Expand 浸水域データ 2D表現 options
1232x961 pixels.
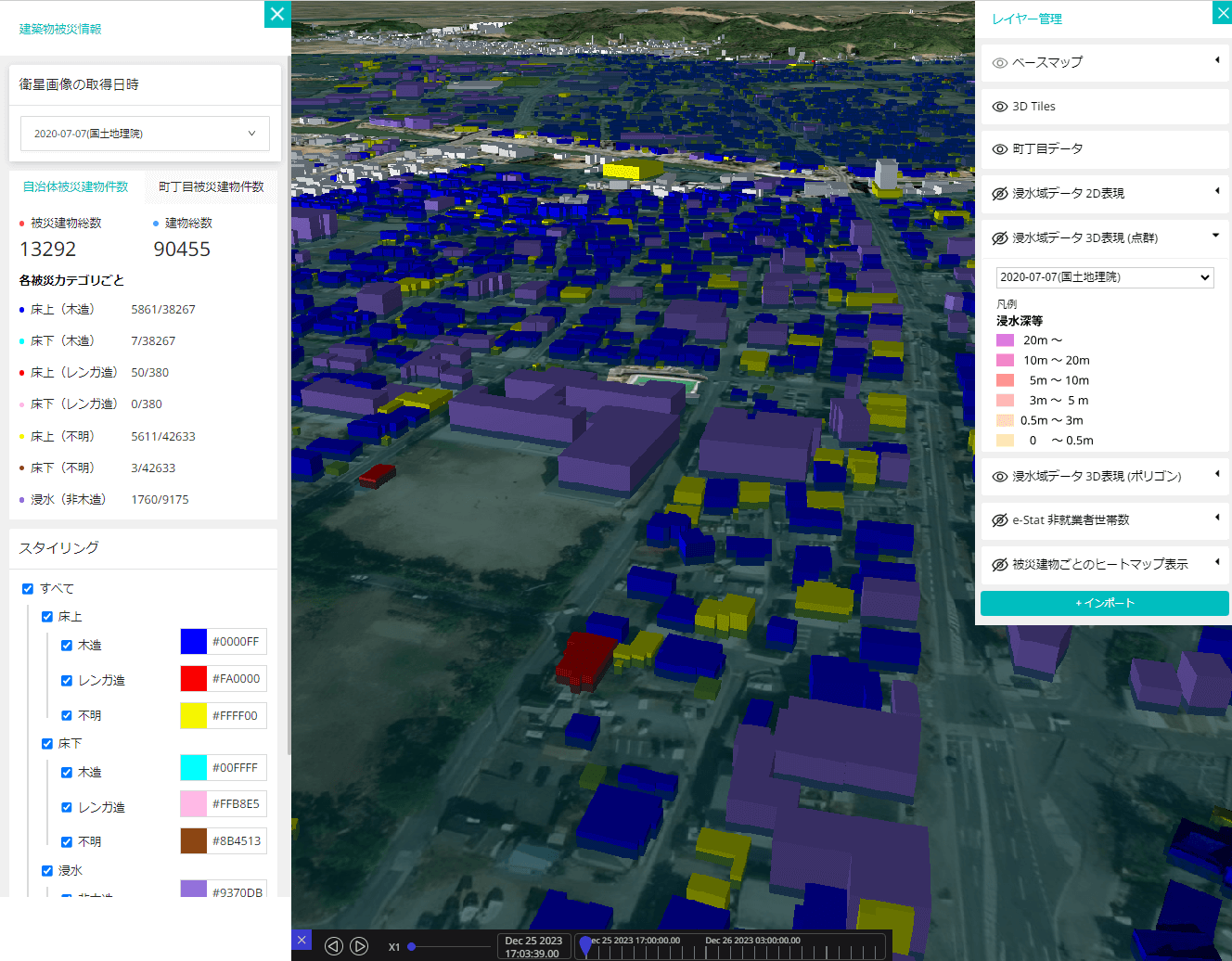(1217, 191)
